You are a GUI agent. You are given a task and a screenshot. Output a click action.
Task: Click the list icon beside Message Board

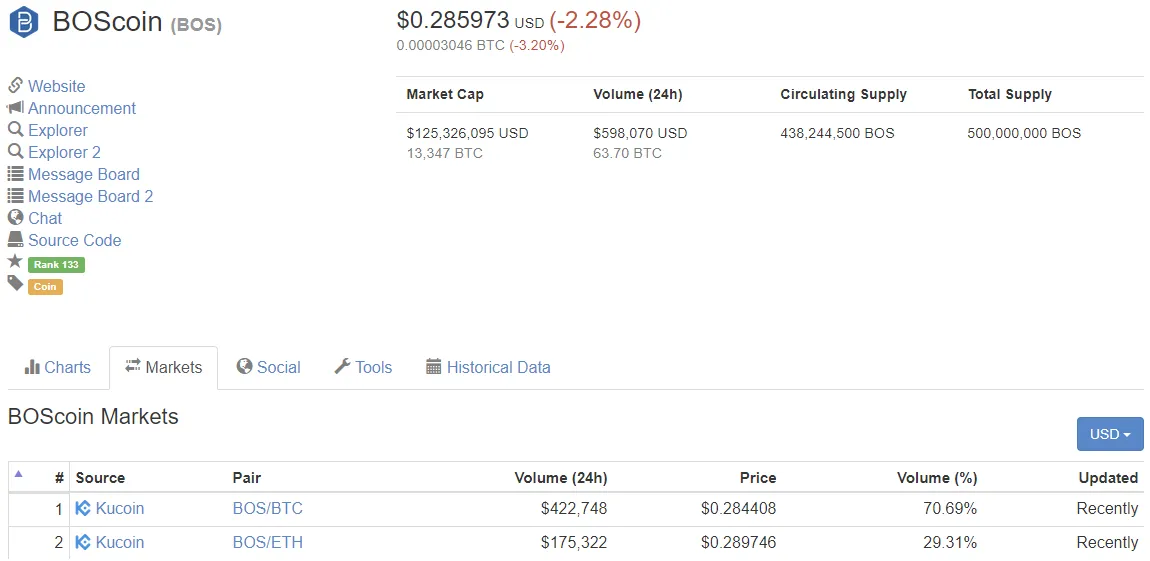(15, 174)
